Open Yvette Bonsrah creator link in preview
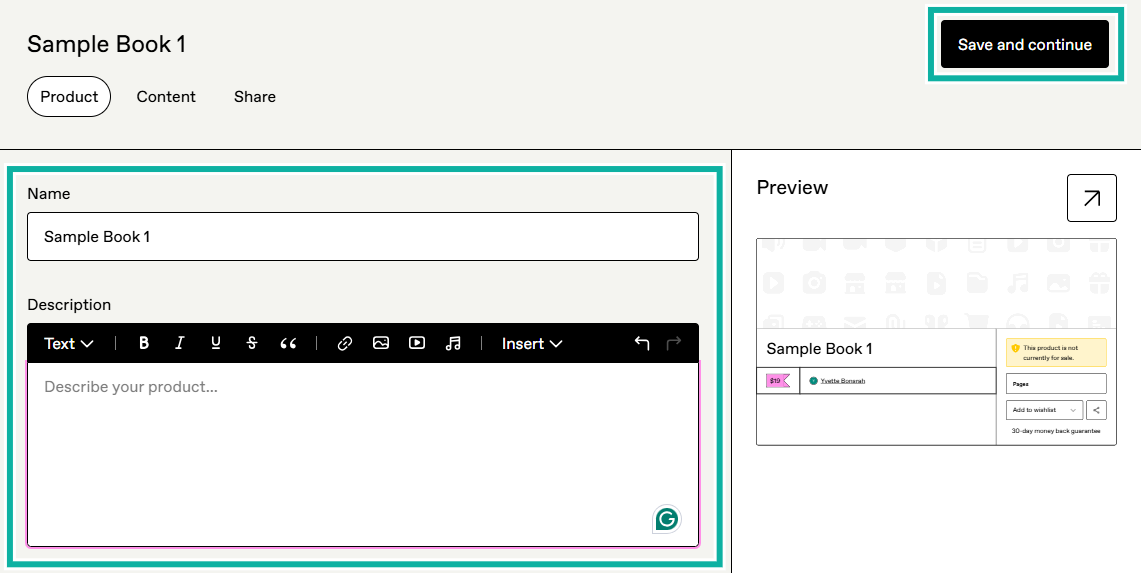 [x=843, y=381]
